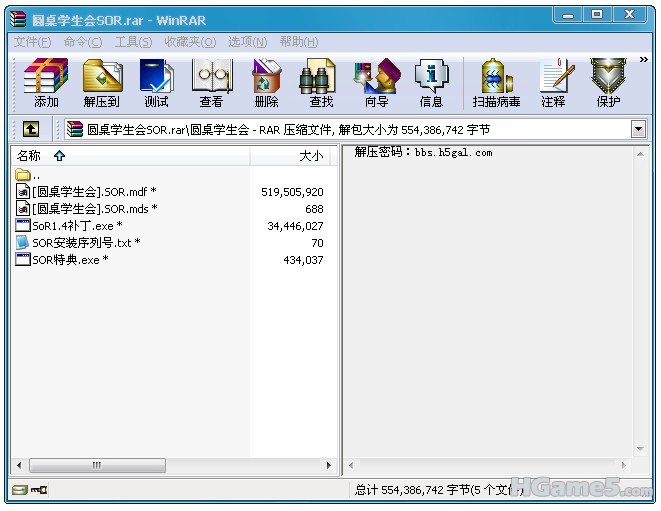Click the icon of SoR1.4补丁.exe

click(x=23, y=225)
